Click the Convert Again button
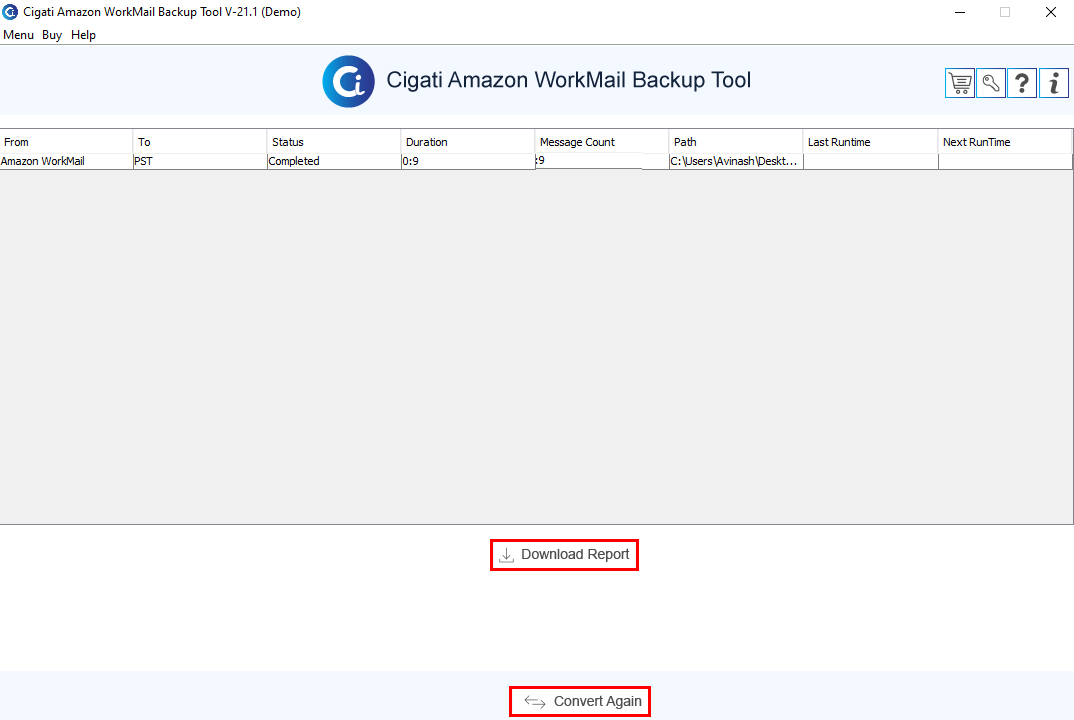Viewport: 1074px width, 720px height. coord(580,702)
